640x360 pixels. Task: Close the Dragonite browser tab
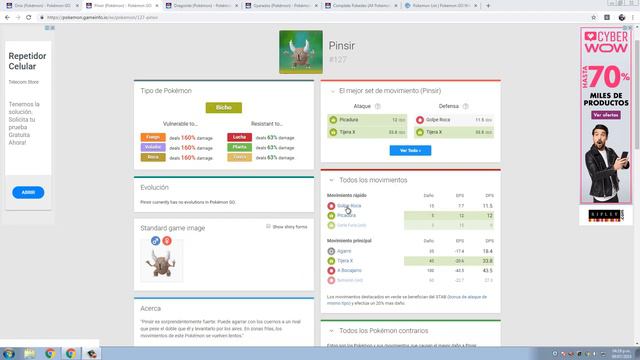236,6
